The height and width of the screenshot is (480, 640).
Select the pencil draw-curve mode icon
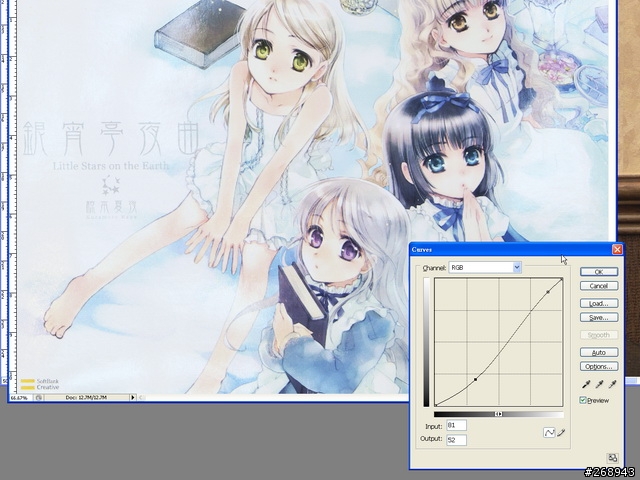tap(562, 433)
